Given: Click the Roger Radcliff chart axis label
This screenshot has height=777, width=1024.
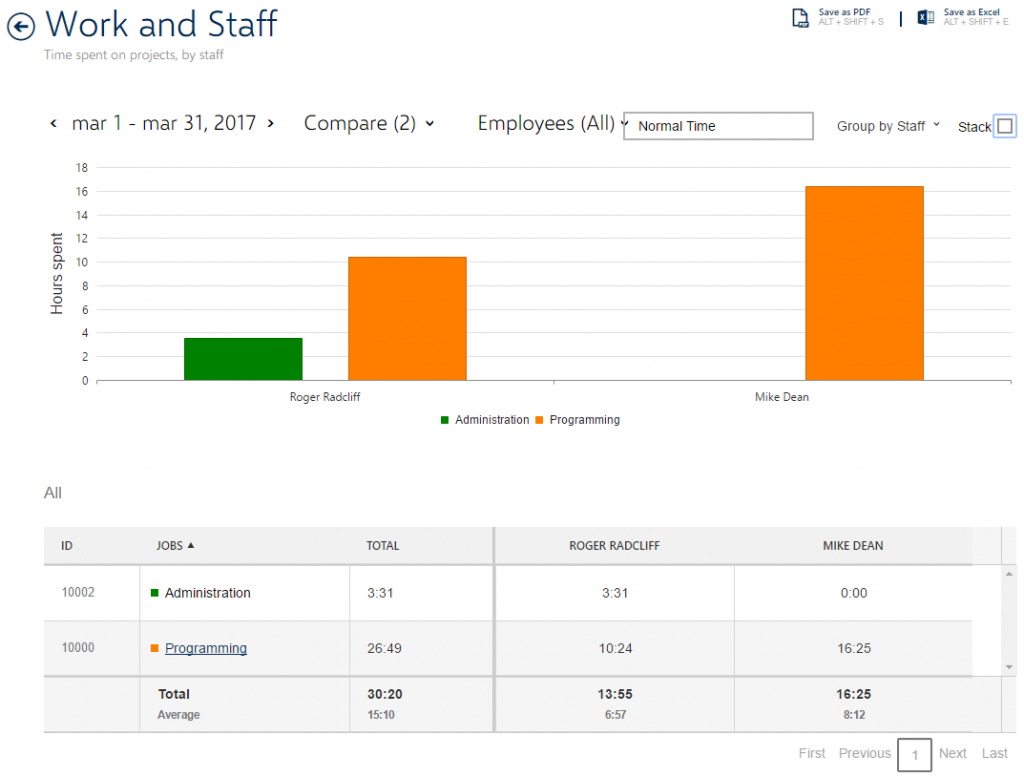Looking at the screenshot, I should pos(325,397).
